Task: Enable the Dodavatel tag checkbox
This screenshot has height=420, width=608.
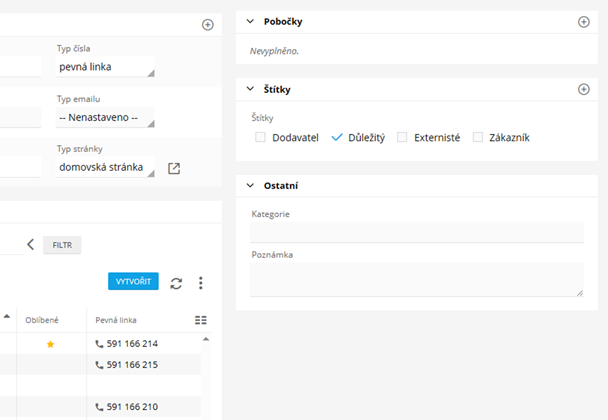Action: click(260, 137)
